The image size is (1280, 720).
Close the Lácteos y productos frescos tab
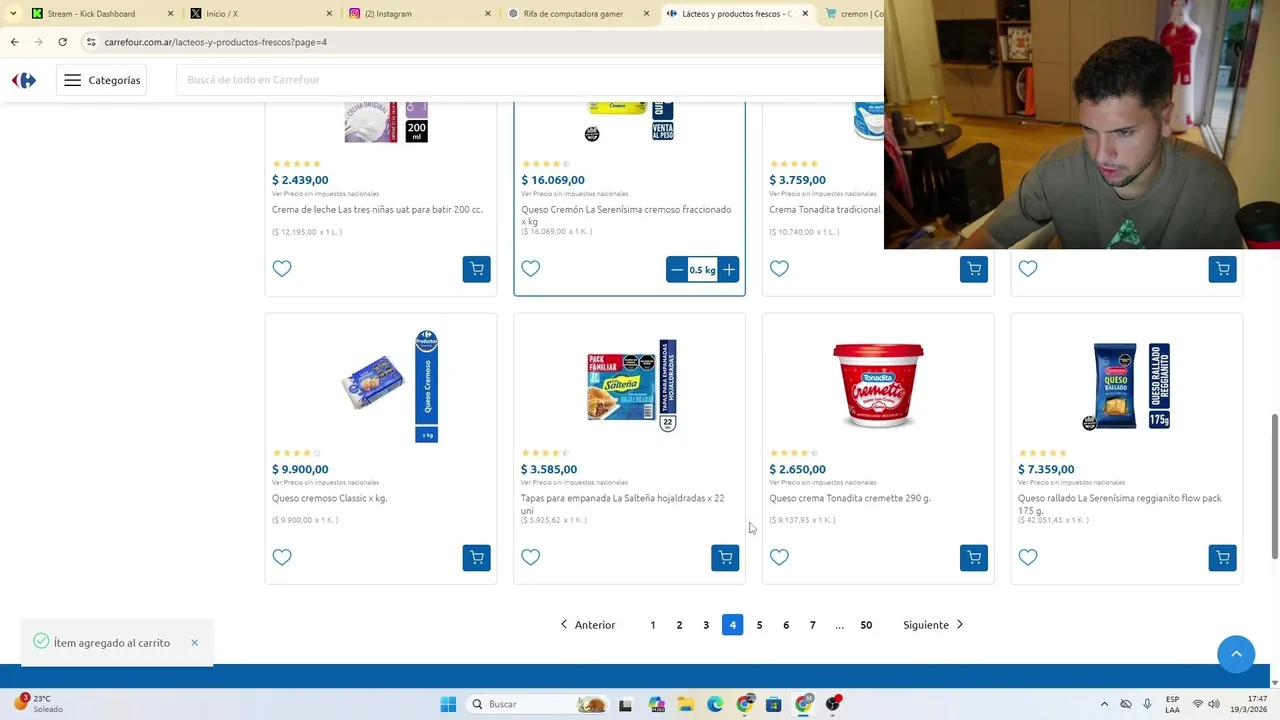805,14
